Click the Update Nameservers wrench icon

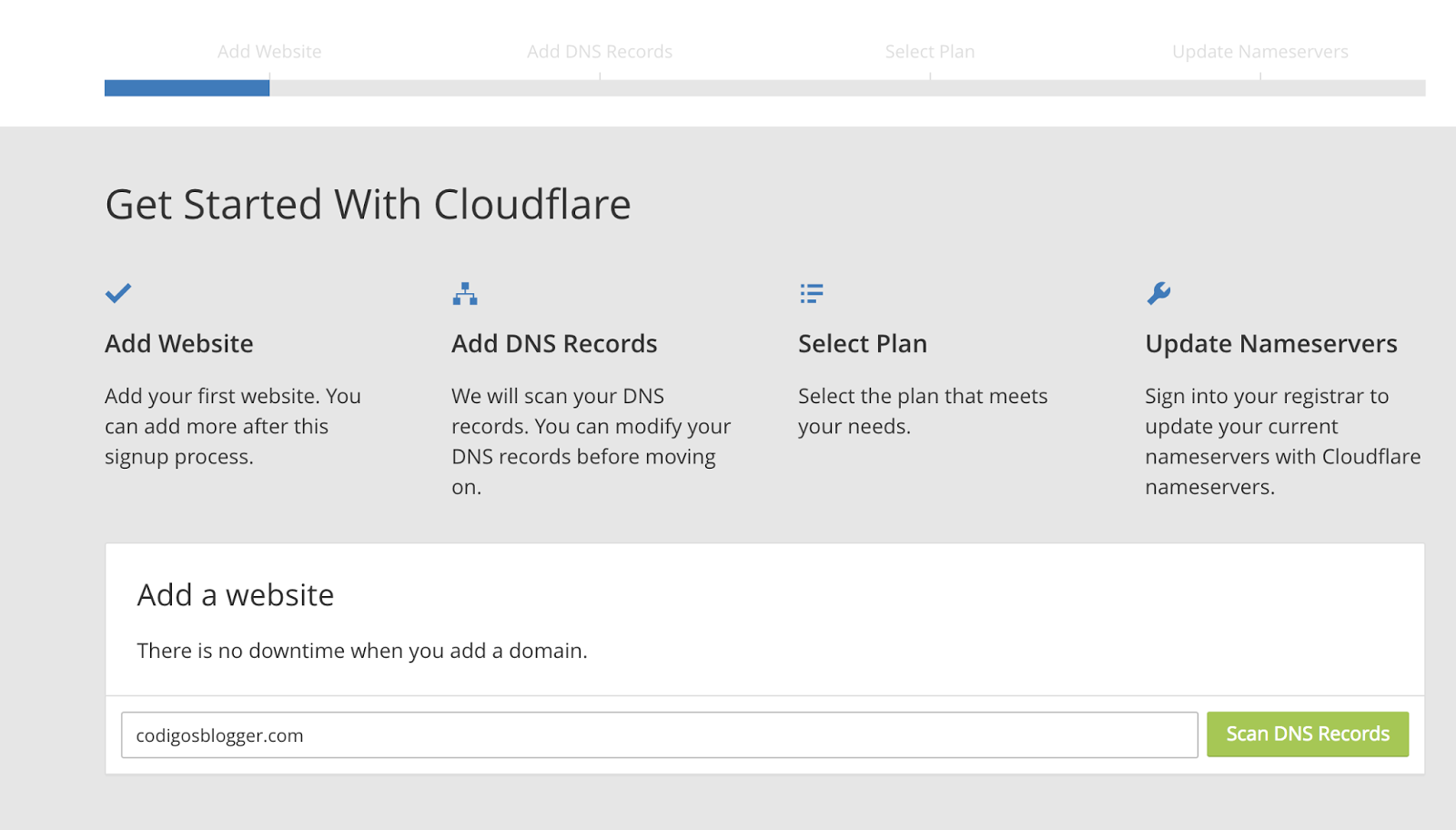point(1158,293)
